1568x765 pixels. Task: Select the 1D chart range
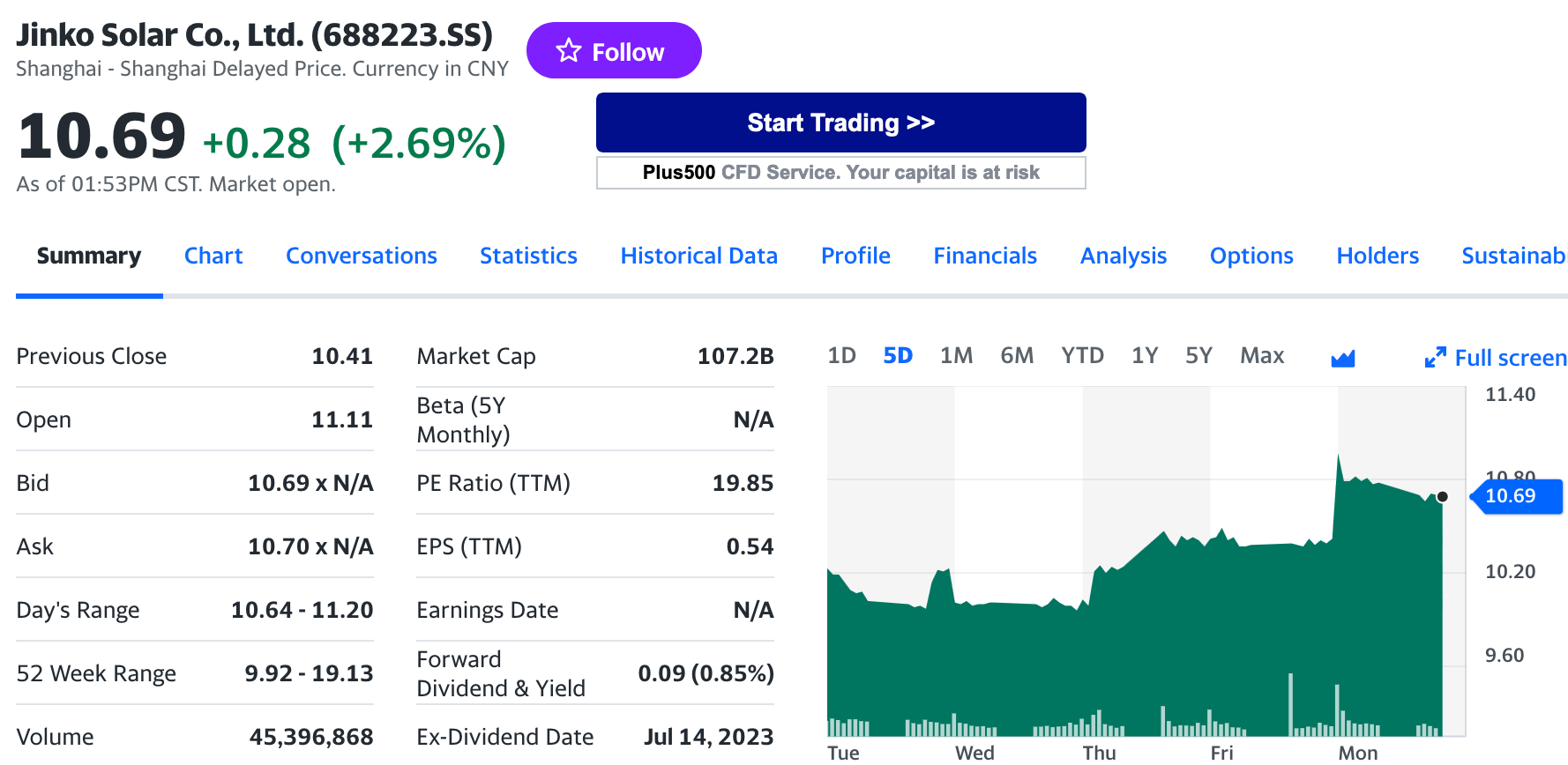coord(841,355)
